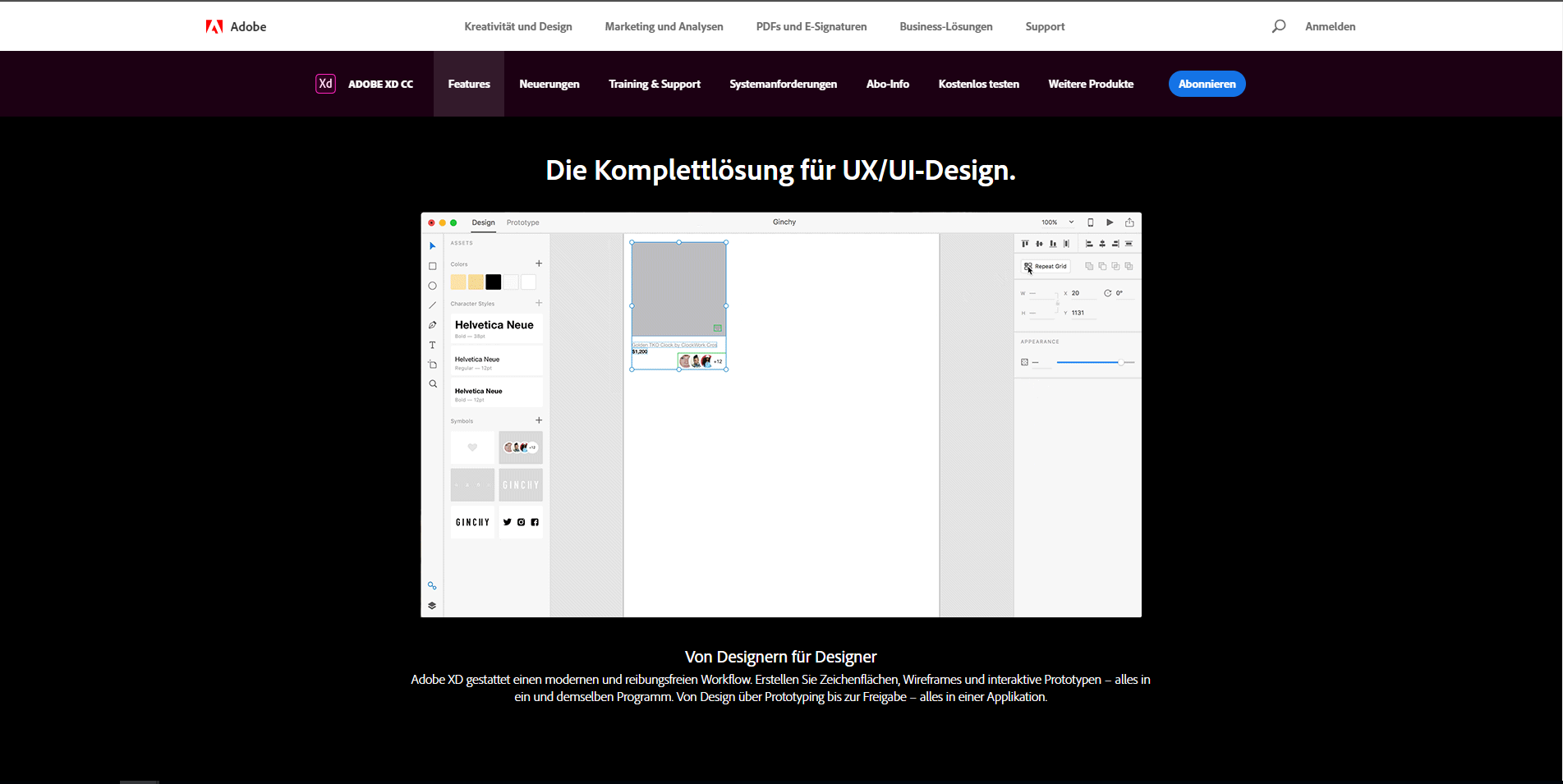
Task: Click the distribute vertically icon
Action: click(1129, 244)
